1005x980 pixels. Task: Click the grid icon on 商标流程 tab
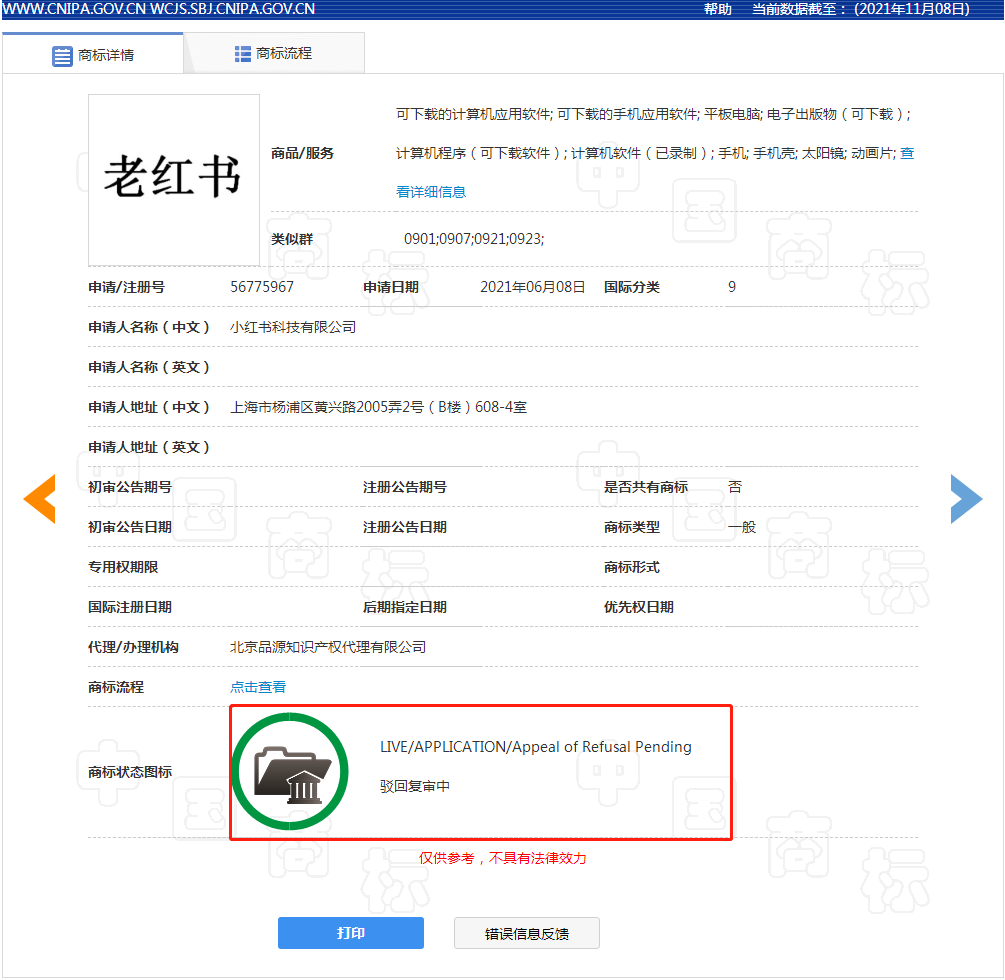tap(243, 54)
